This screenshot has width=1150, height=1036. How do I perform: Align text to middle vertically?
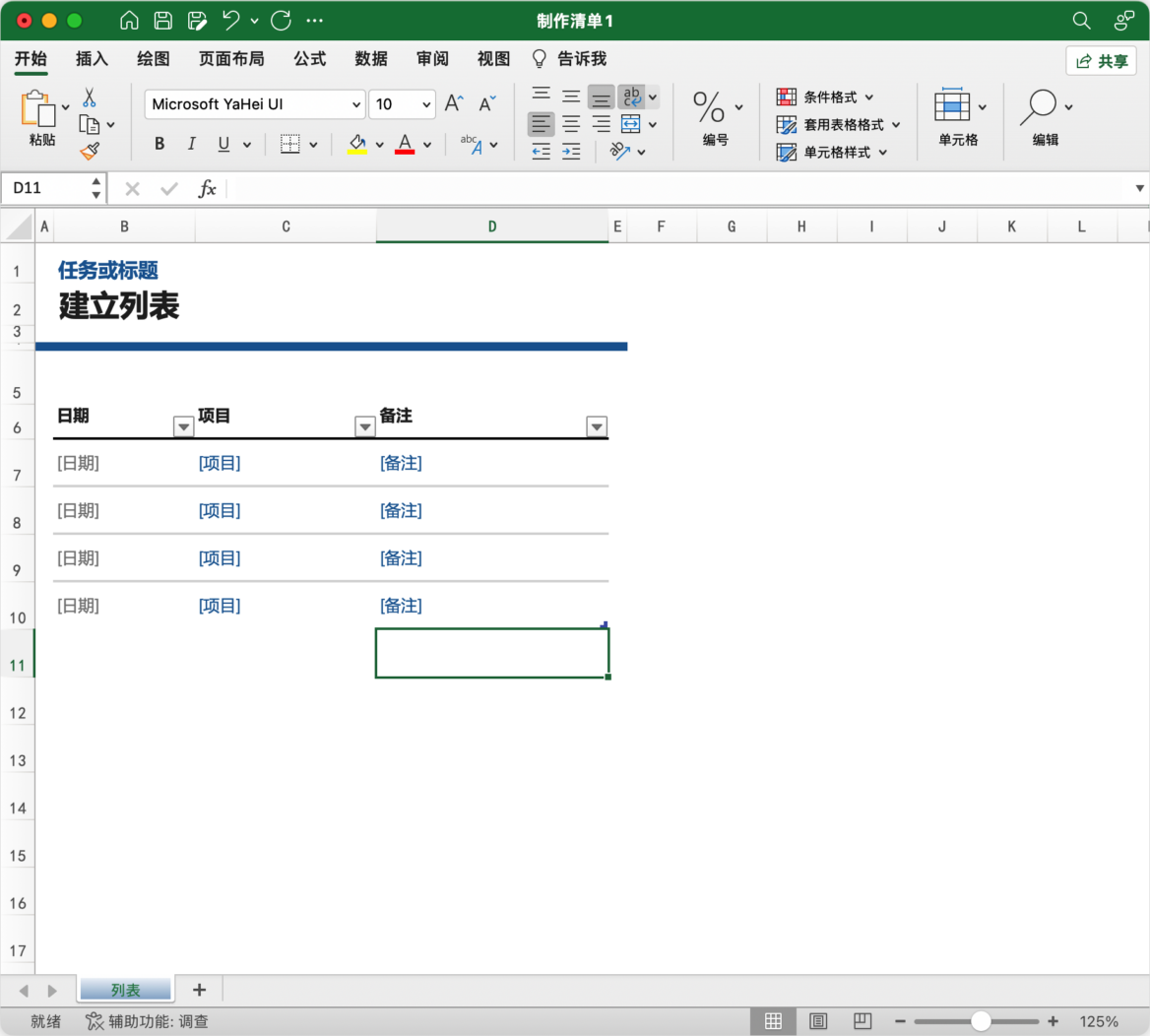point(571,96)
